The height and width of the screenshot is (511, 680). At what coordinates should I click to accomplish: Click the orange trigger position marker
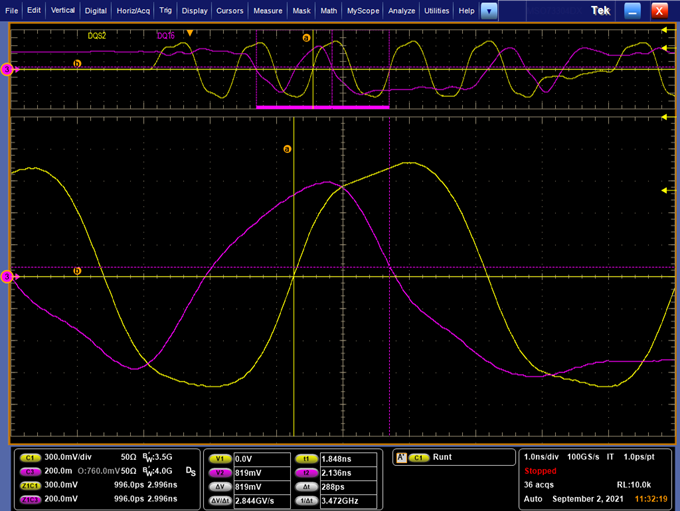[190, 33]
